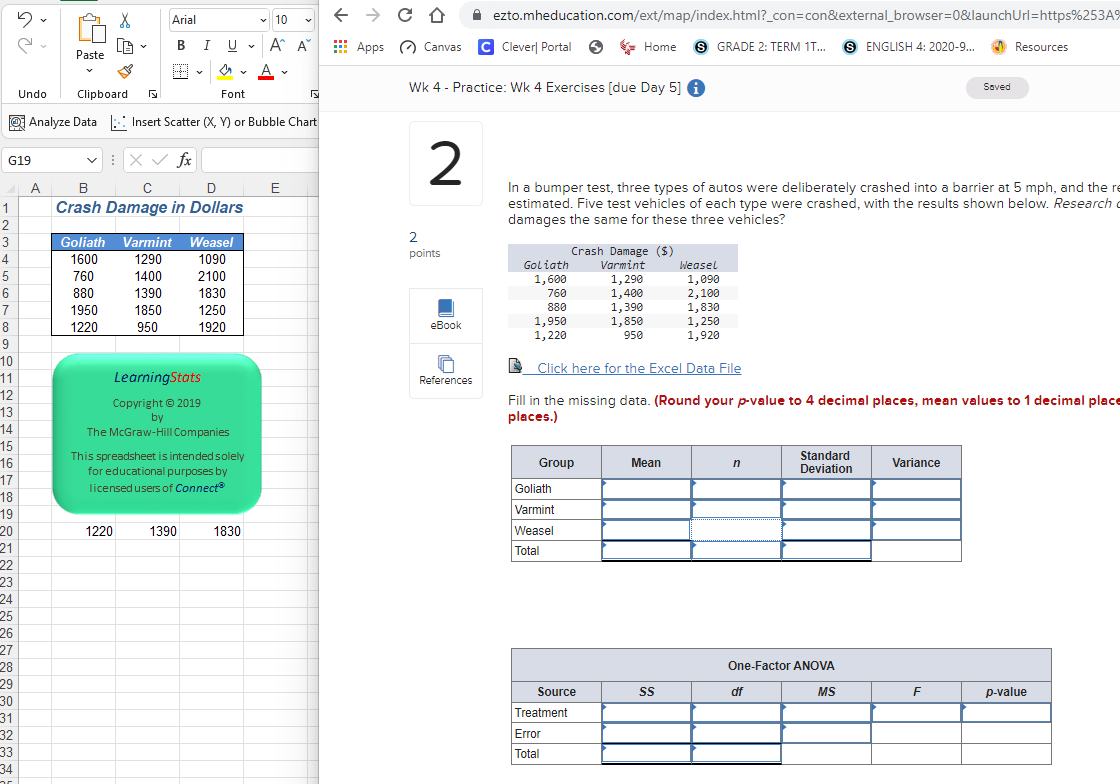1120x784 pixels.
Task: Open fill color dropdown arrow
Action: pos(244,72)
